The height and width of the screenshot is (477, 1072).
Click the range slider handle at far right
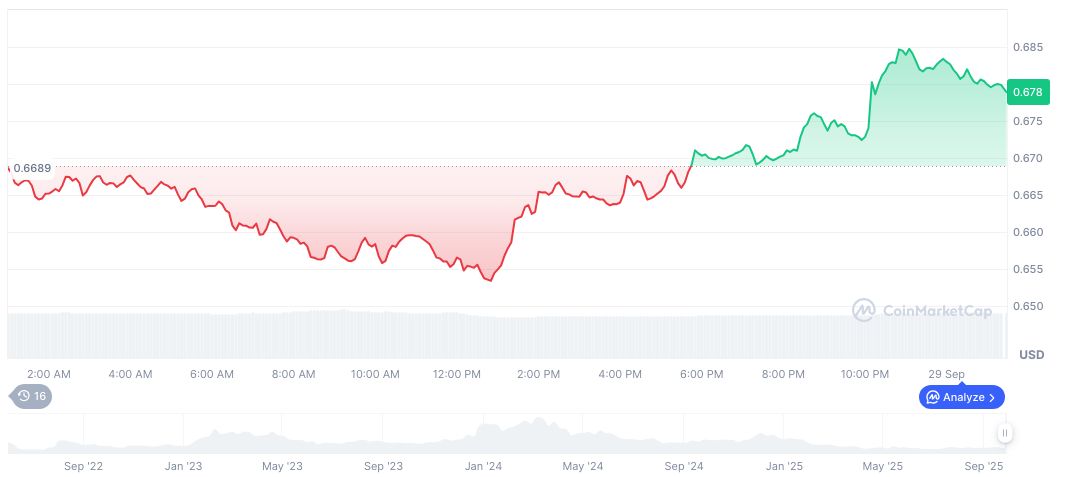tap(1004, 433)
